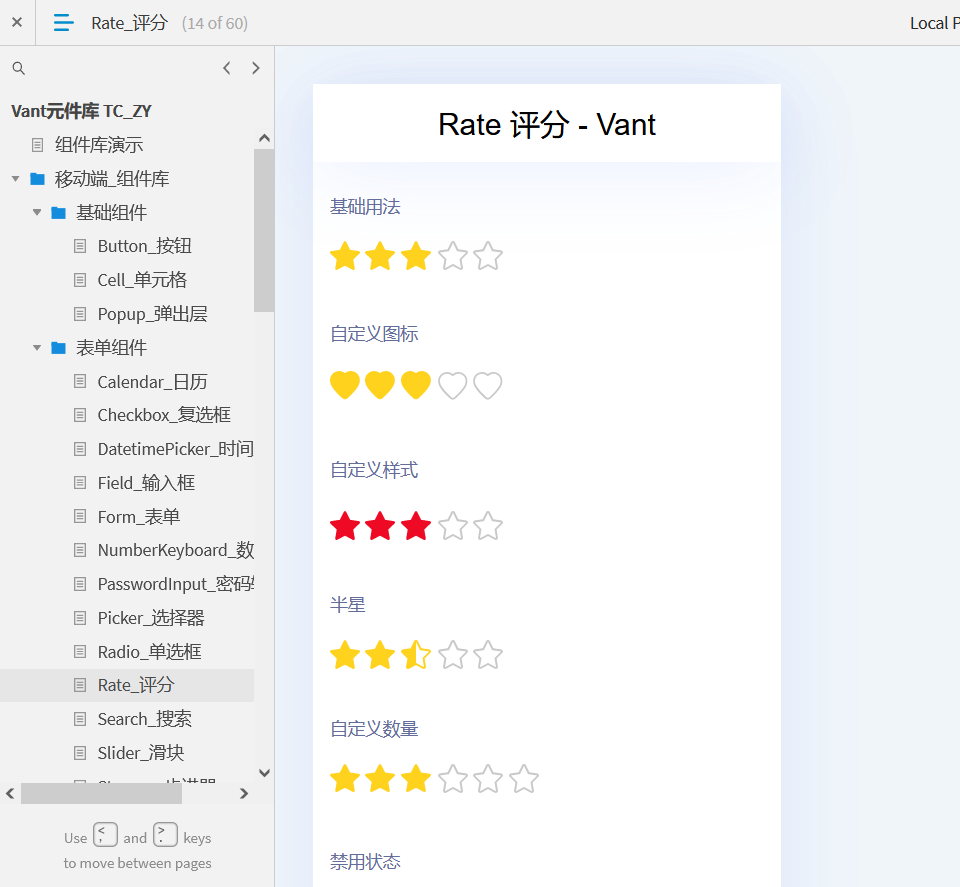960x887 pixels.
Task: Toggle the sitemap hamburger menu icon
Action: pyautogui.click(x=64, y=23)
